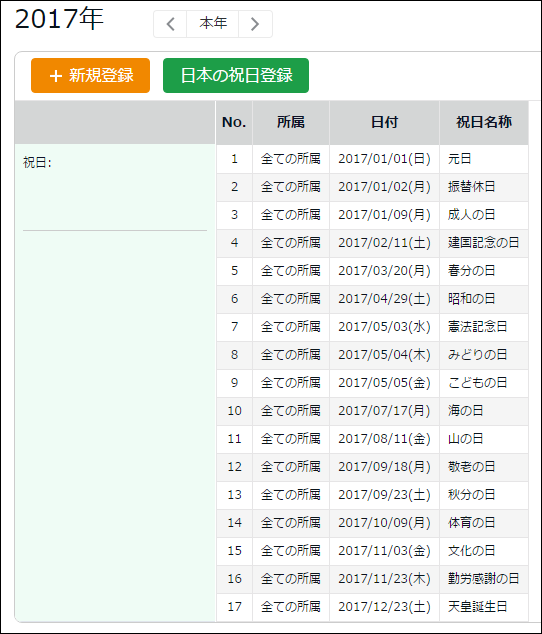
Task: Click the green 日本の祝日登録 button
Action: pyautogui.click(x=236, y=76)
